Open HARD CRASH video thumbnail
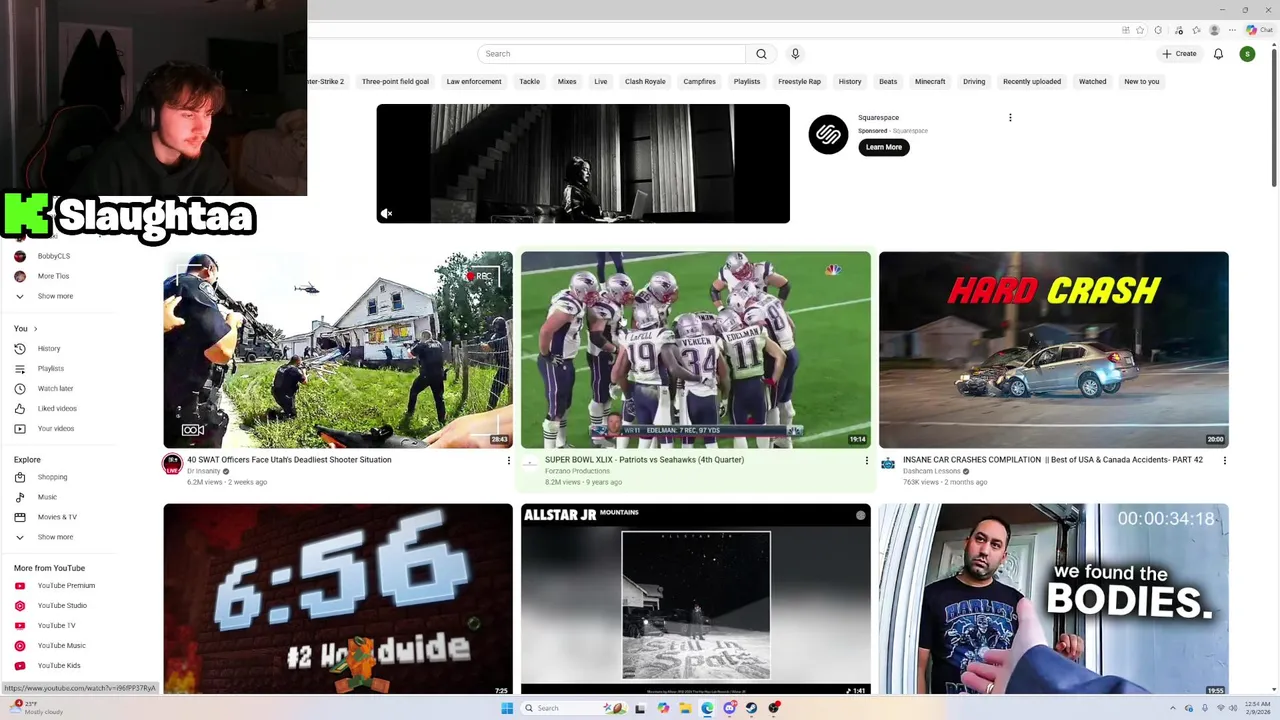 1054,350
